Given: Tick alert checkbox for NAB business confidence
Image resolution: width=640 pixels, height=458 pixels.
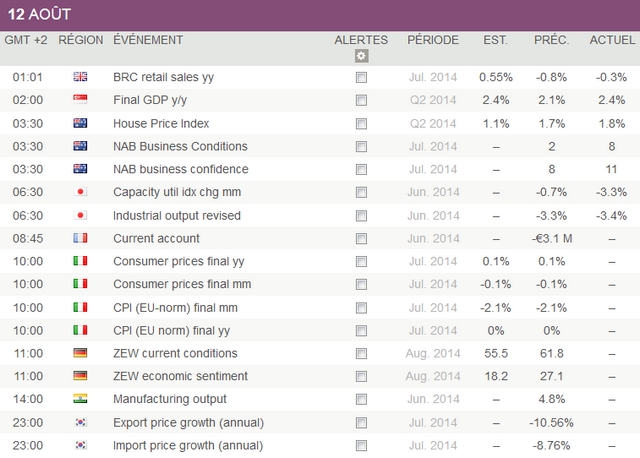Looking at the screenshot, I should point(361,169).
